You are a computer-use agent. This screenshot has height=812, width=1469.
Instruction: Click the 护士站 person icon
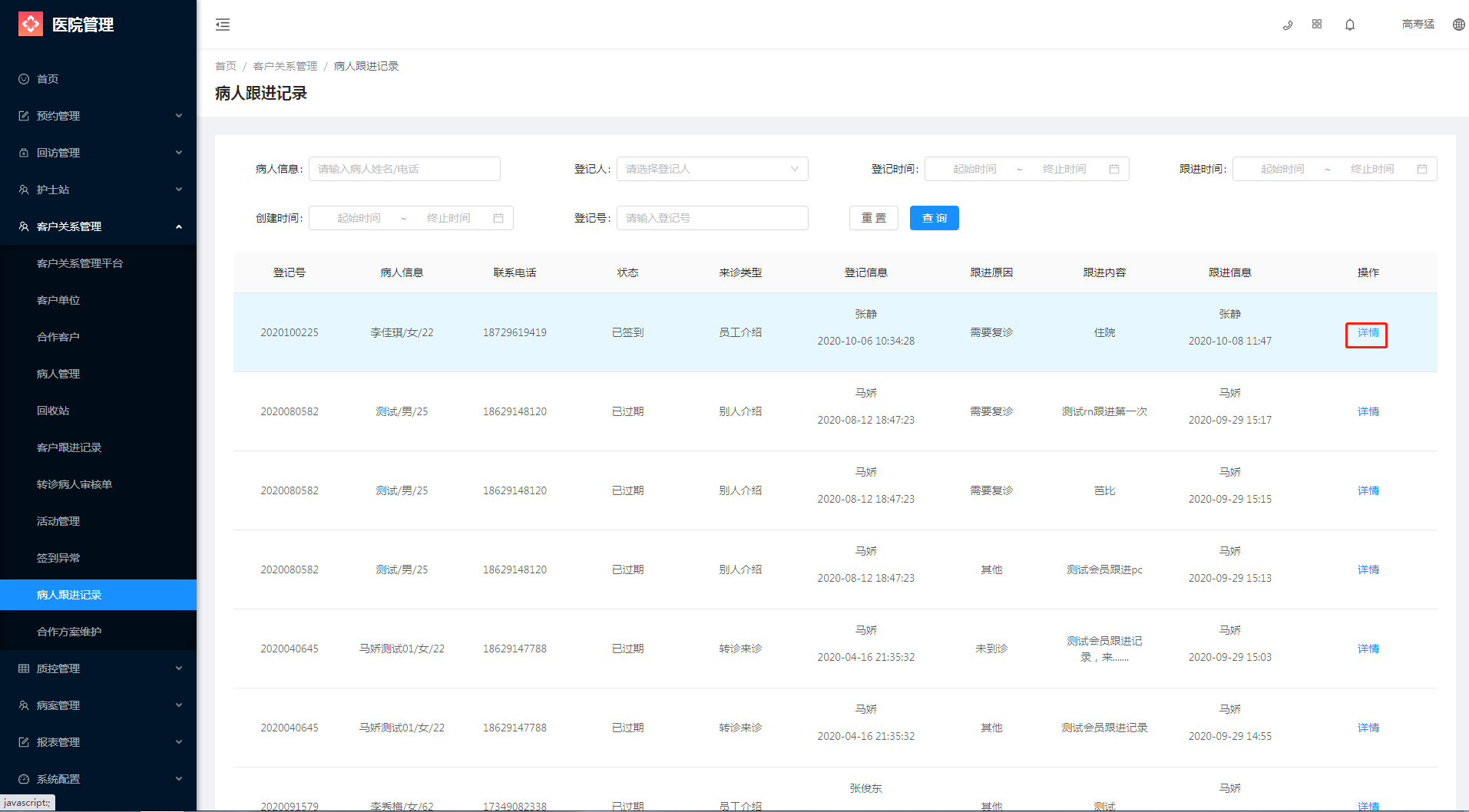(x=24, y=190)
